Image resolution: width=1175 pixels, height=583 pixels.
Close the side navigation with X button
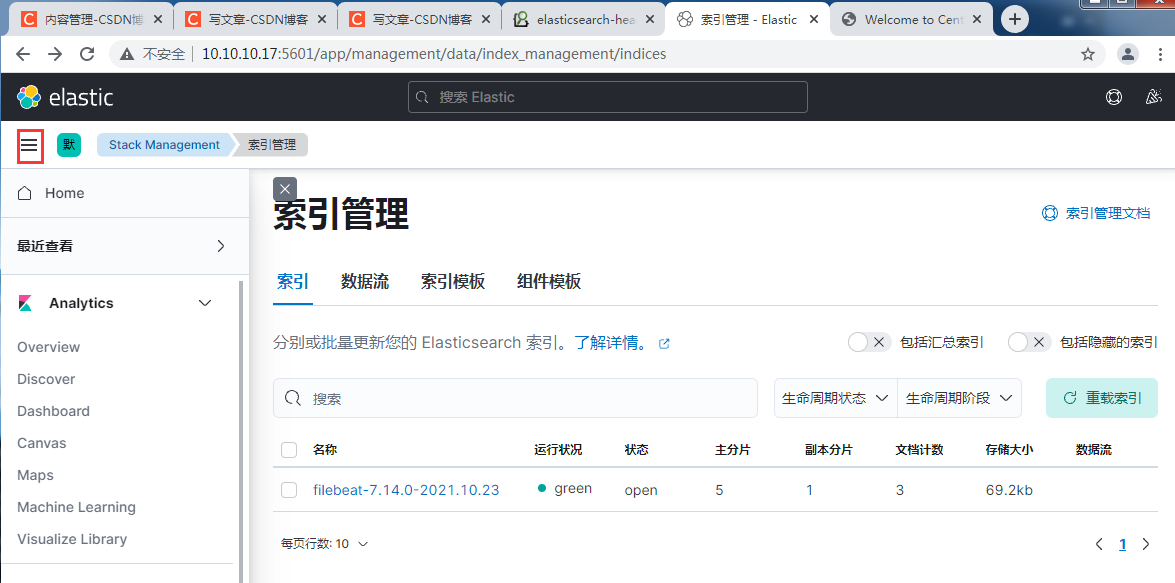285,189
